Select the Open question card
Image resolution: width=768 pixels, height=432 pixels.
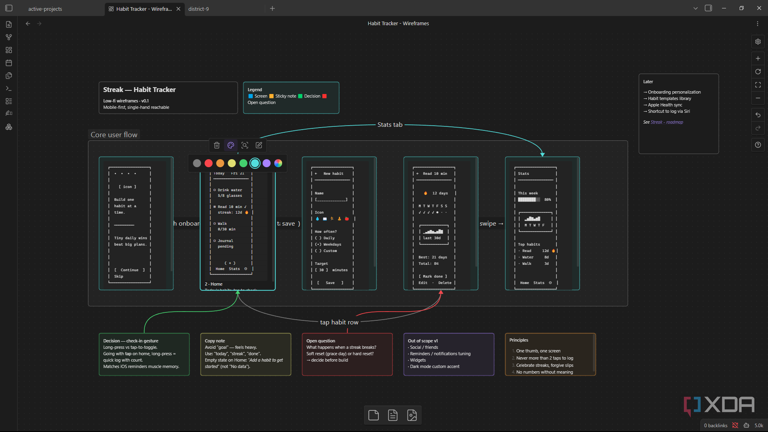tap(347, 355)
